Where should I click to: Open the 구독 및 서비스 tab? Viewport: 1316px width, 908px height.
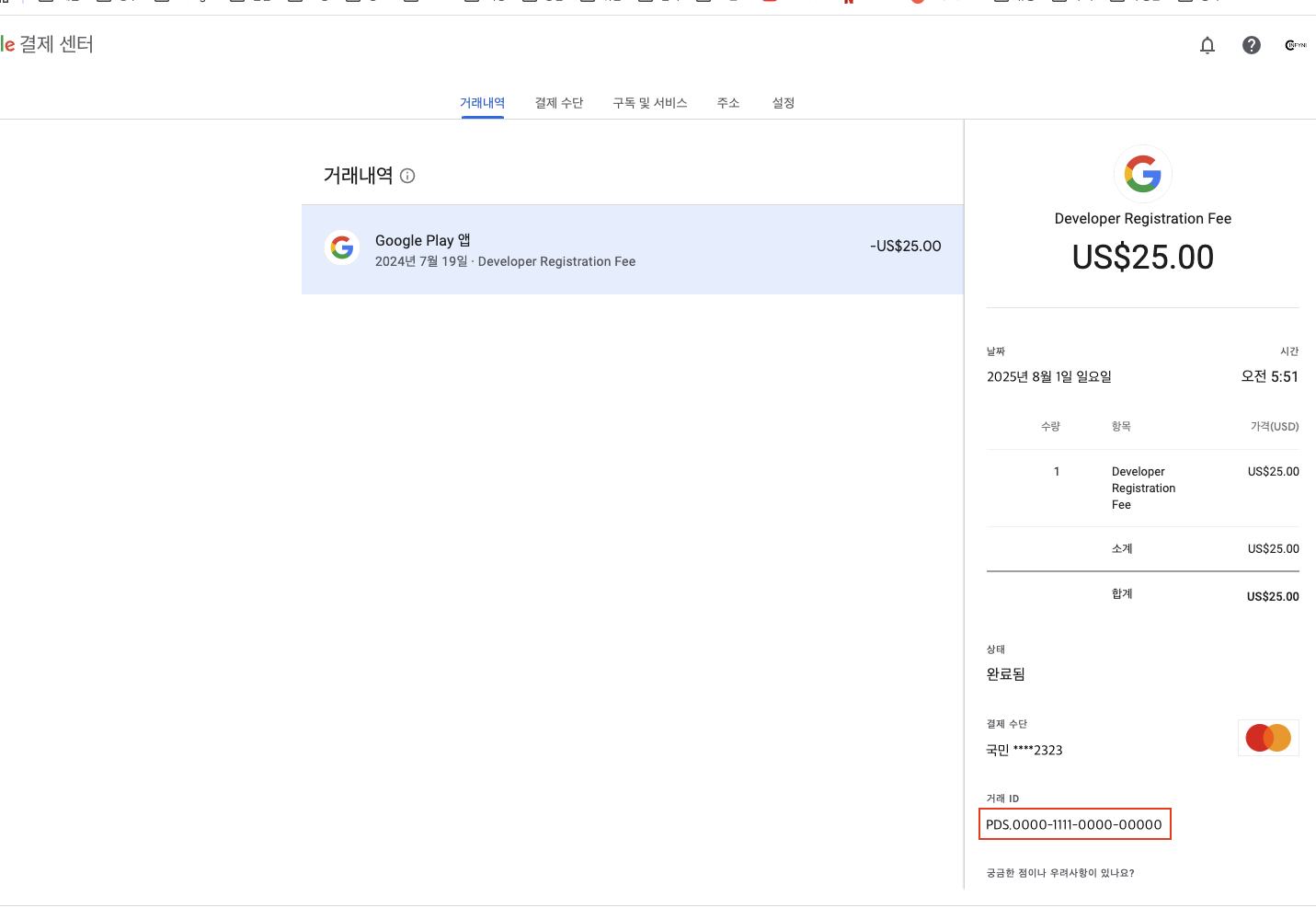point(650,103)
